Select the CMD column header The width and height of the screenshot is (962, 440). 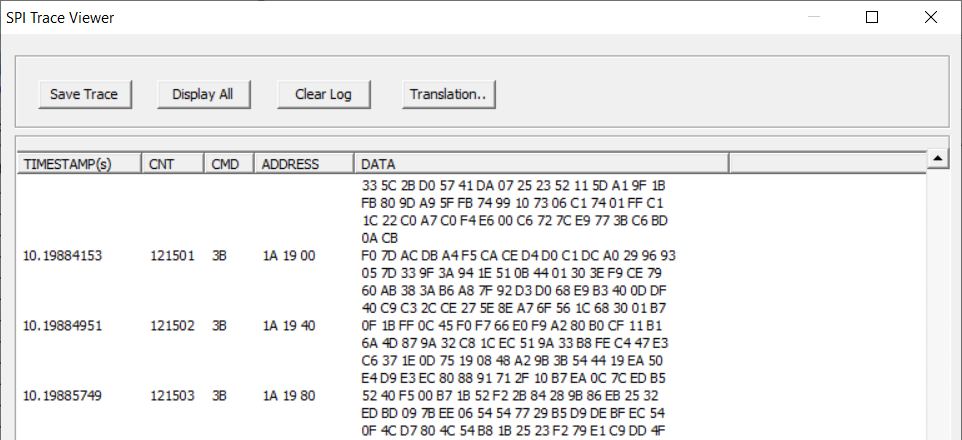[228, 164]
